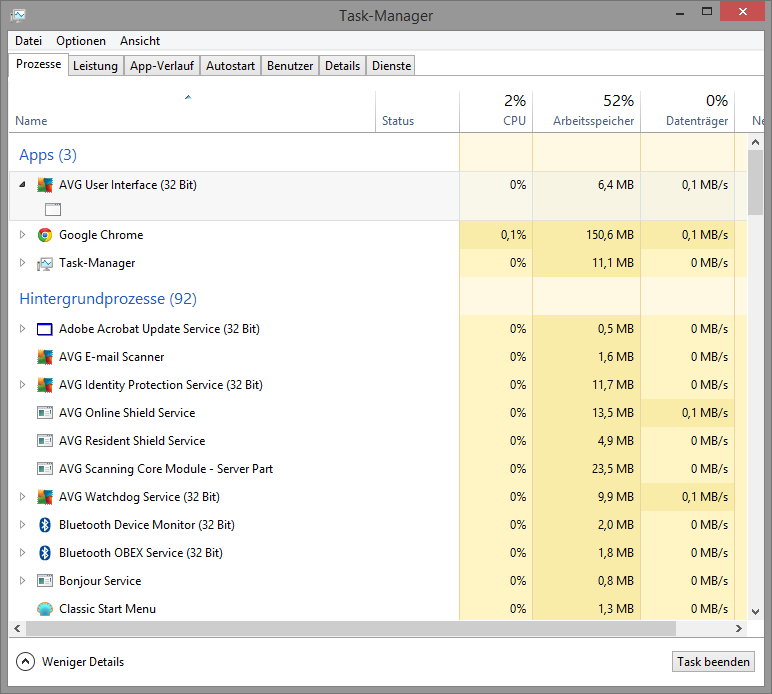772x694 pixels.
Task: Click the Apps (3) group heading
Action: pyautogui.click(x=48, y=155)
